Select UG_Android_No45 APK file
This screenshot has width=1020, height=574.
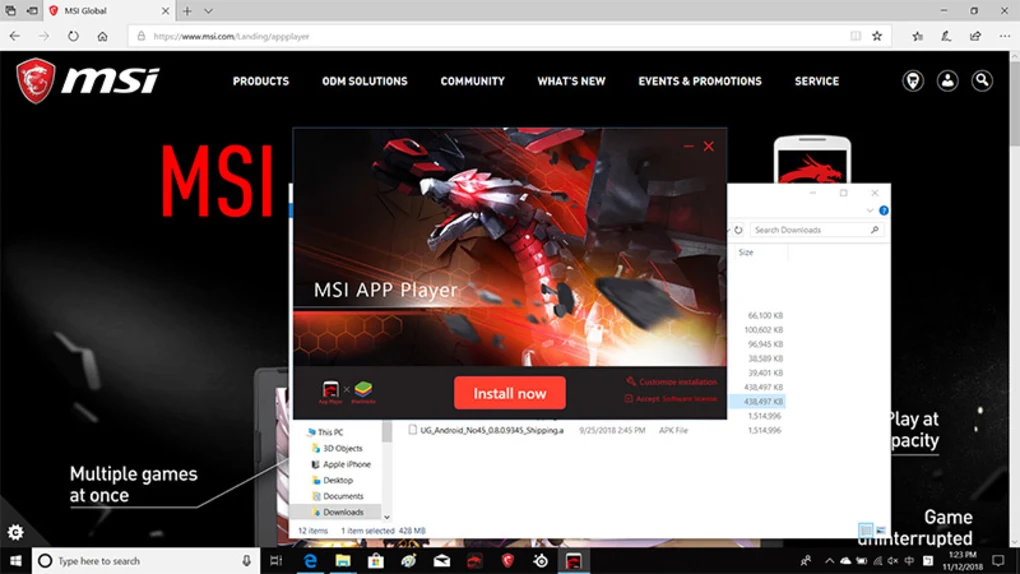(492, 430)
